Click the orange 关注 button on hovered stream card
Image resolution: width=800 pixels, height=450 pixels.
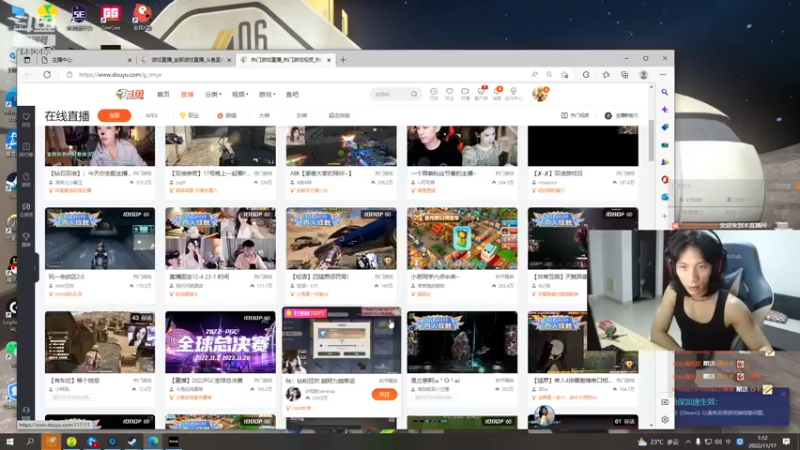tap(384, 394)
